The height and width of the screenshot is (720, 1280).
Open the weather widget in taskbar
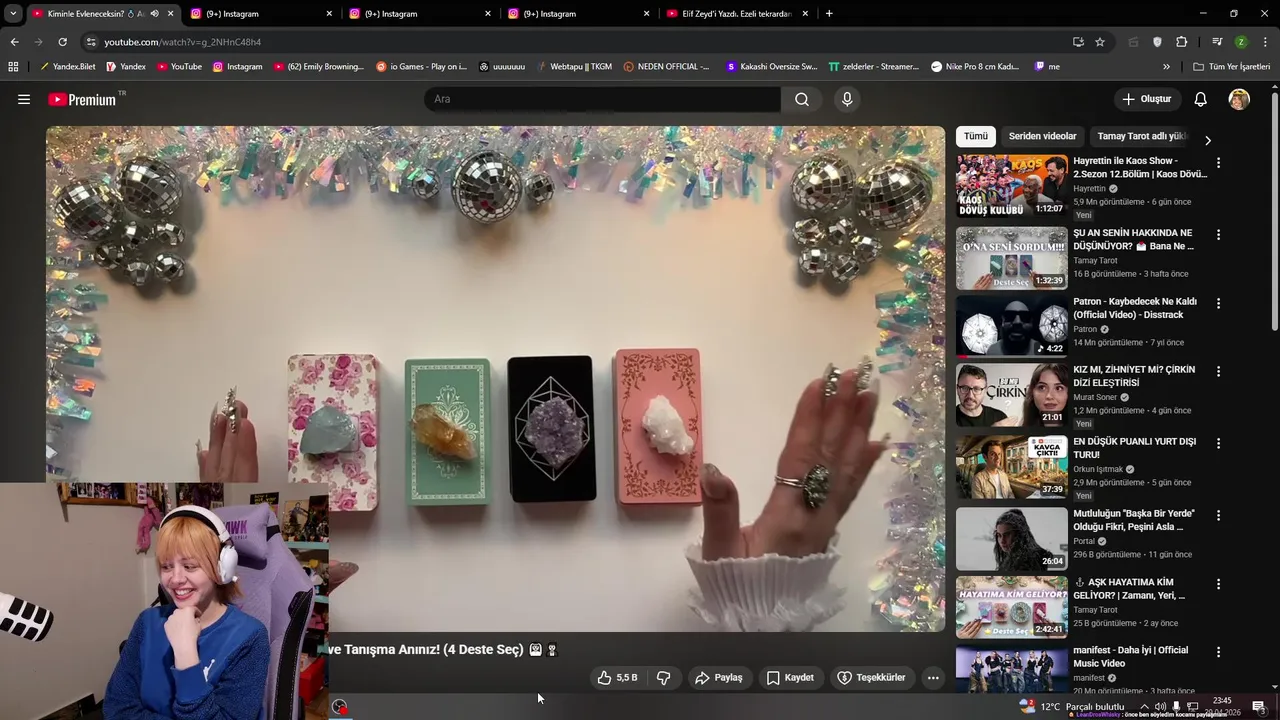1072,706
